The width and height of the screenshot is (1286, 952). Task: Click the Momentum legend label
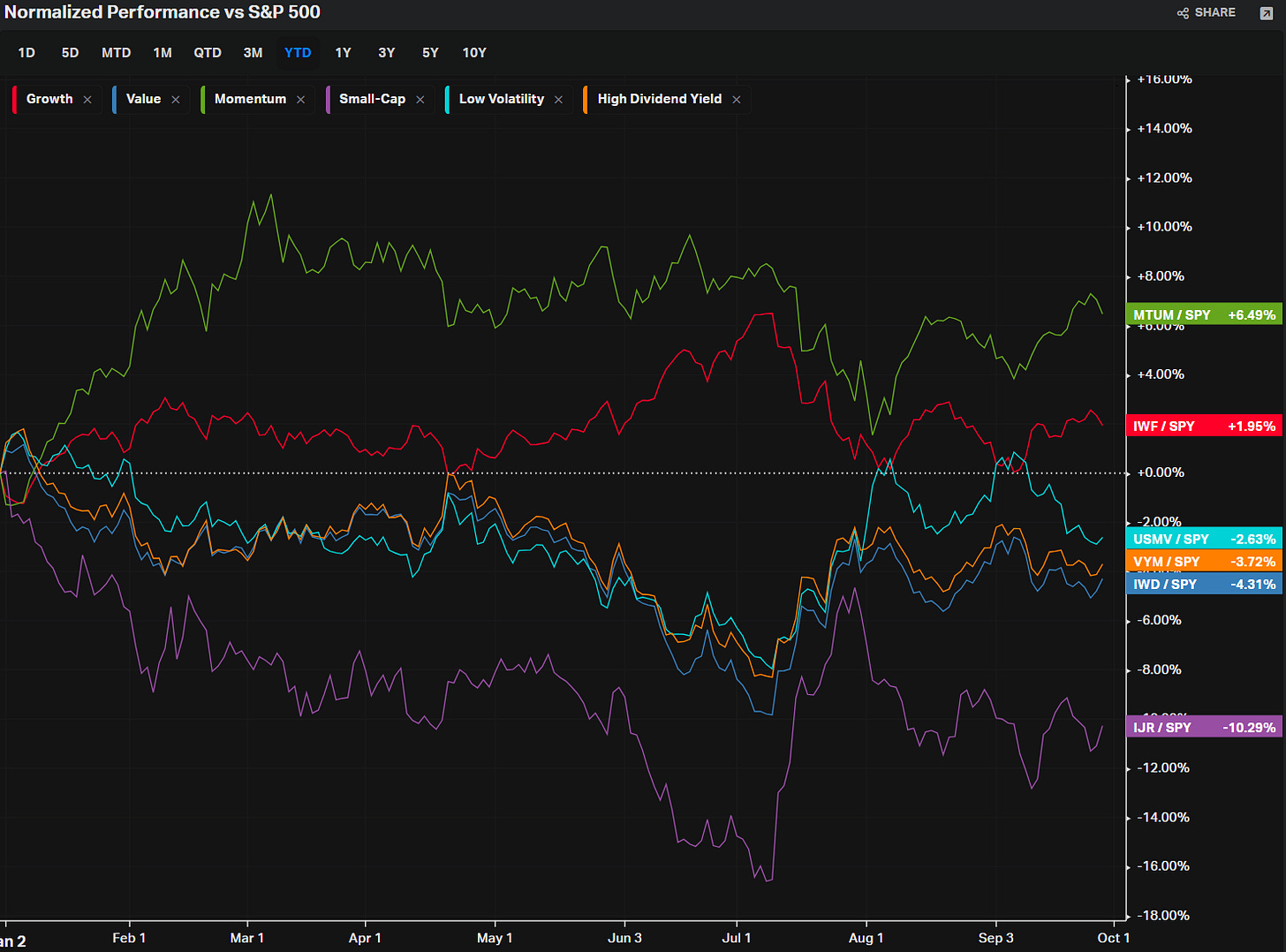pos(250,99)
